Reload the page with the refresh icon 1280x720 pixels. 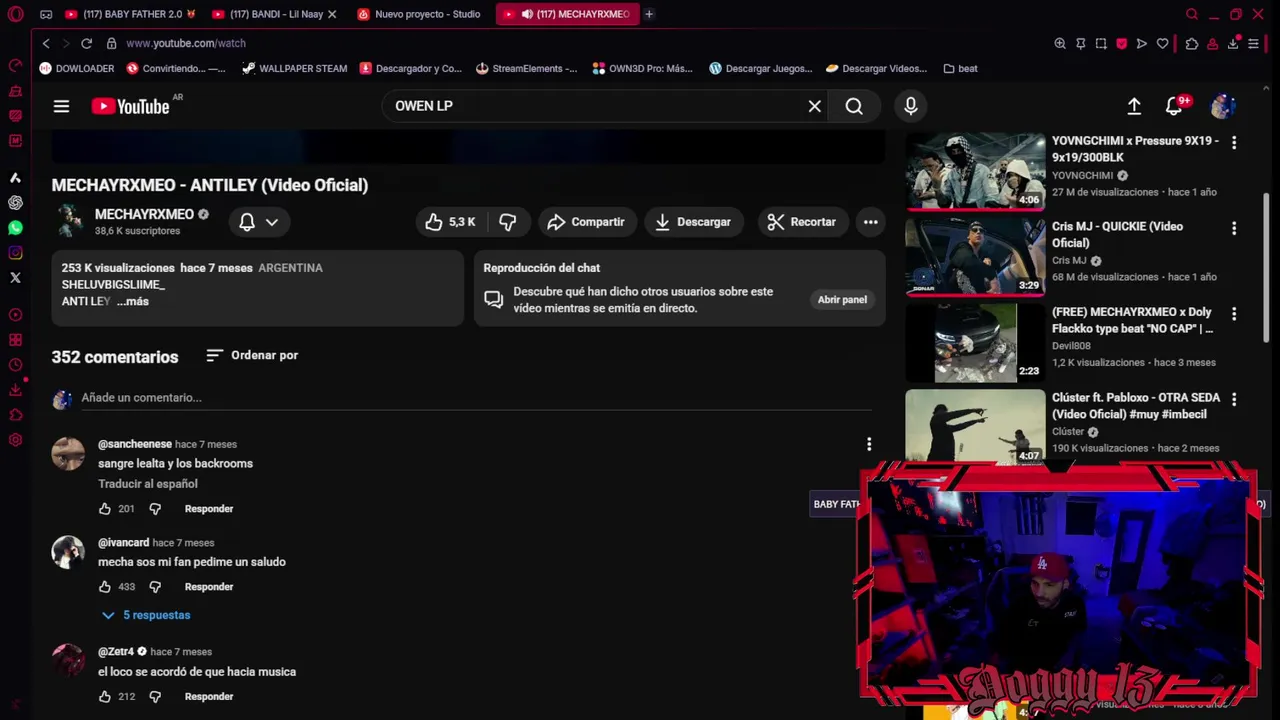pos(86,43)
